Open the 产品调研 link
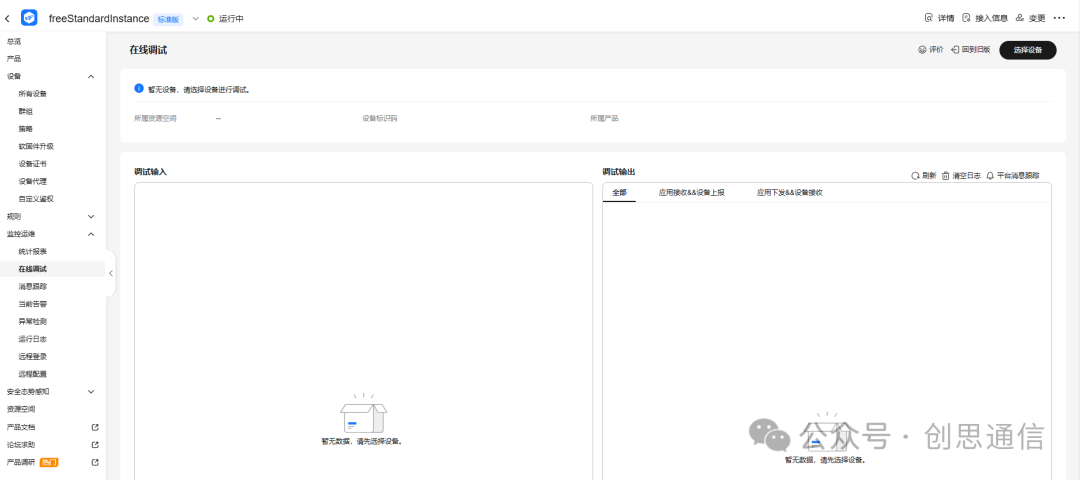 (x=21, y=462)
